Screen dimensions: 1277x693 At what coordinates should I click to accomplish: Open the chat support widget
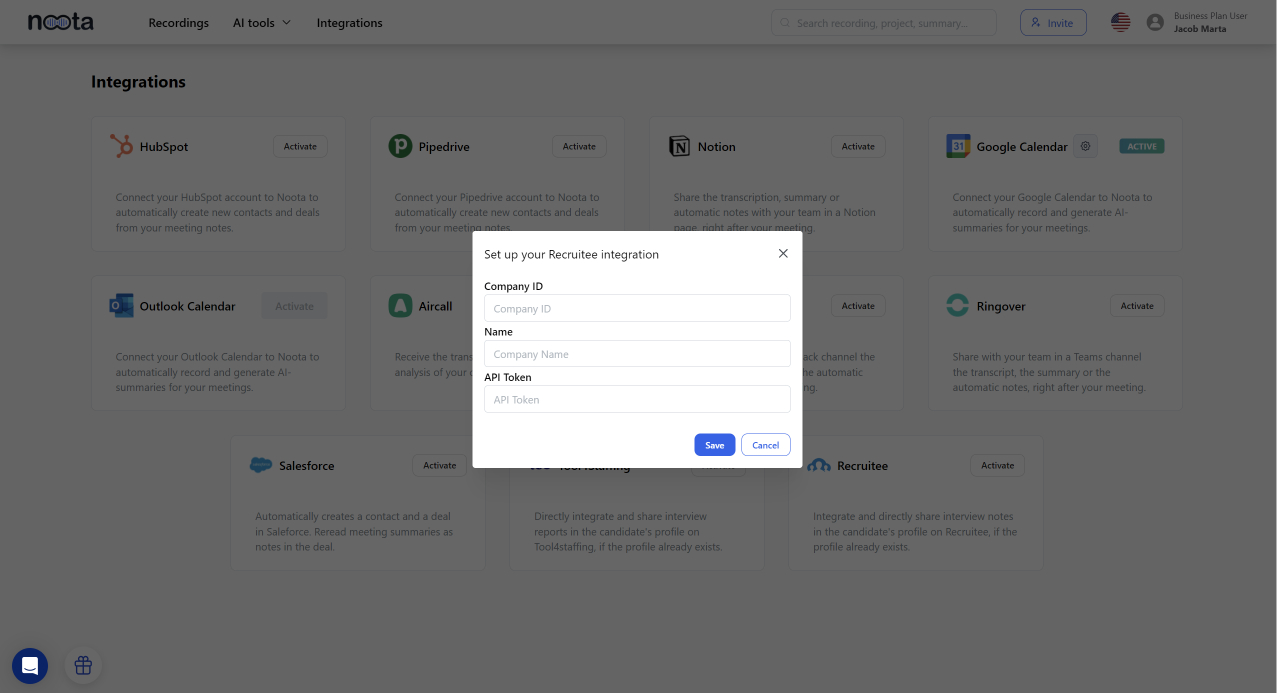click(30, 665)
